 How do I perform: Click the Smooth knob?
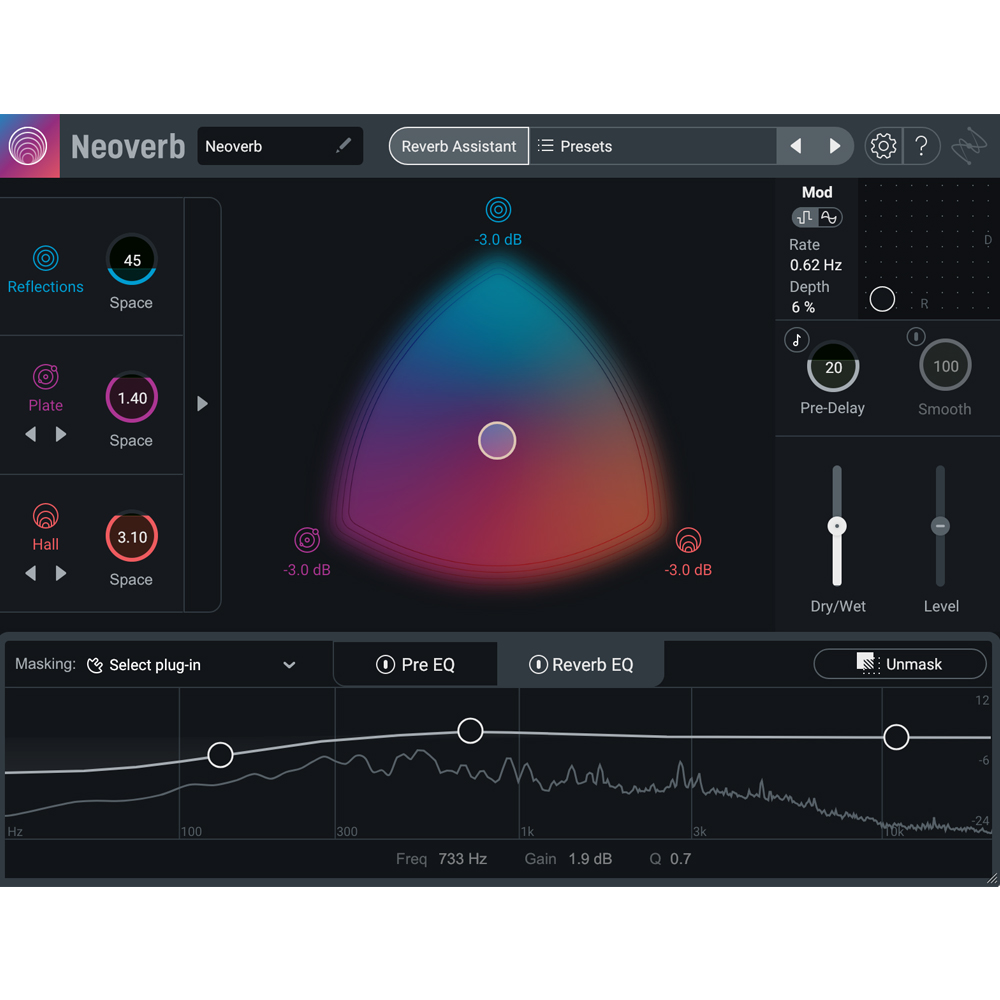945,365
